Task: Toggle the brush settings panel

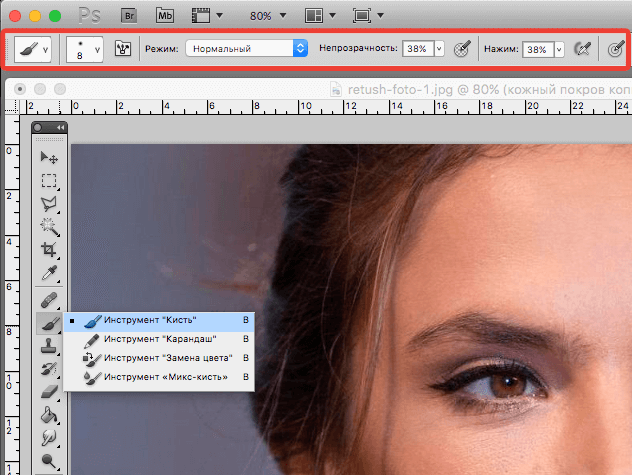Action: (125, 48)
